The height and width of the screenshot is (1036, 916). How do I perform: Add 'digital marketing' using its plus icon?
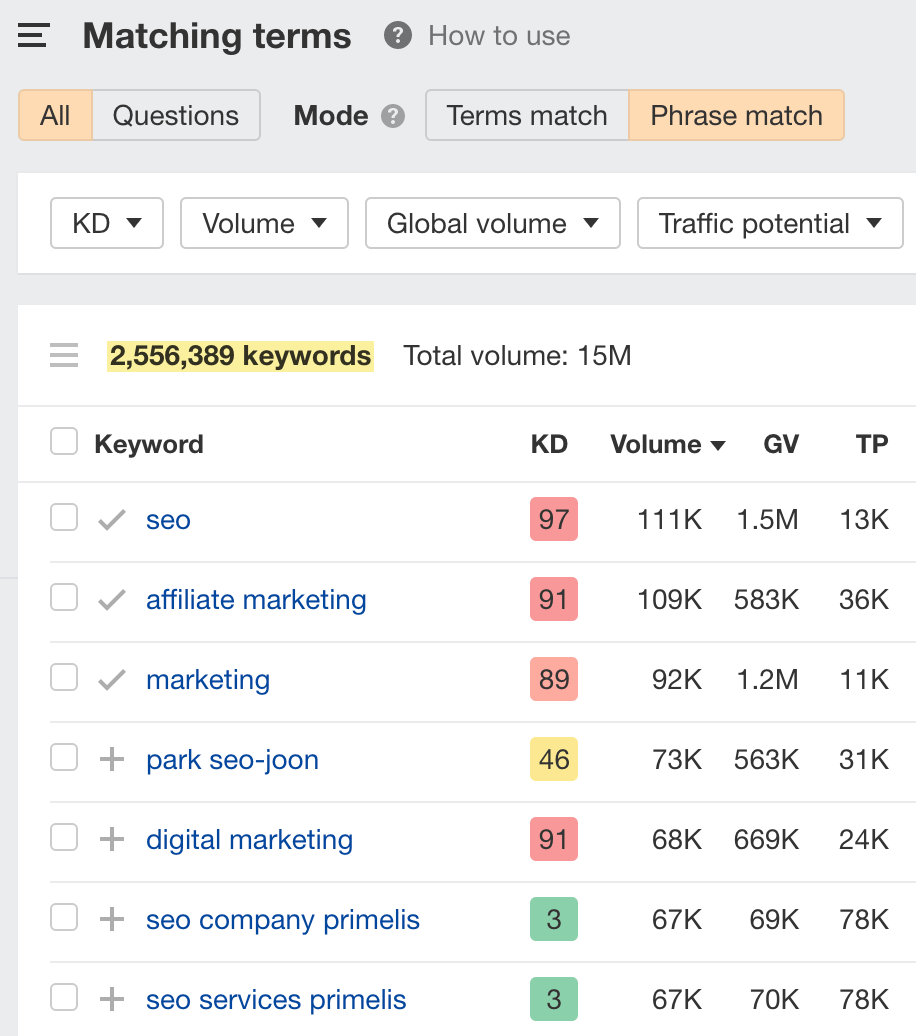click(111, 839)
